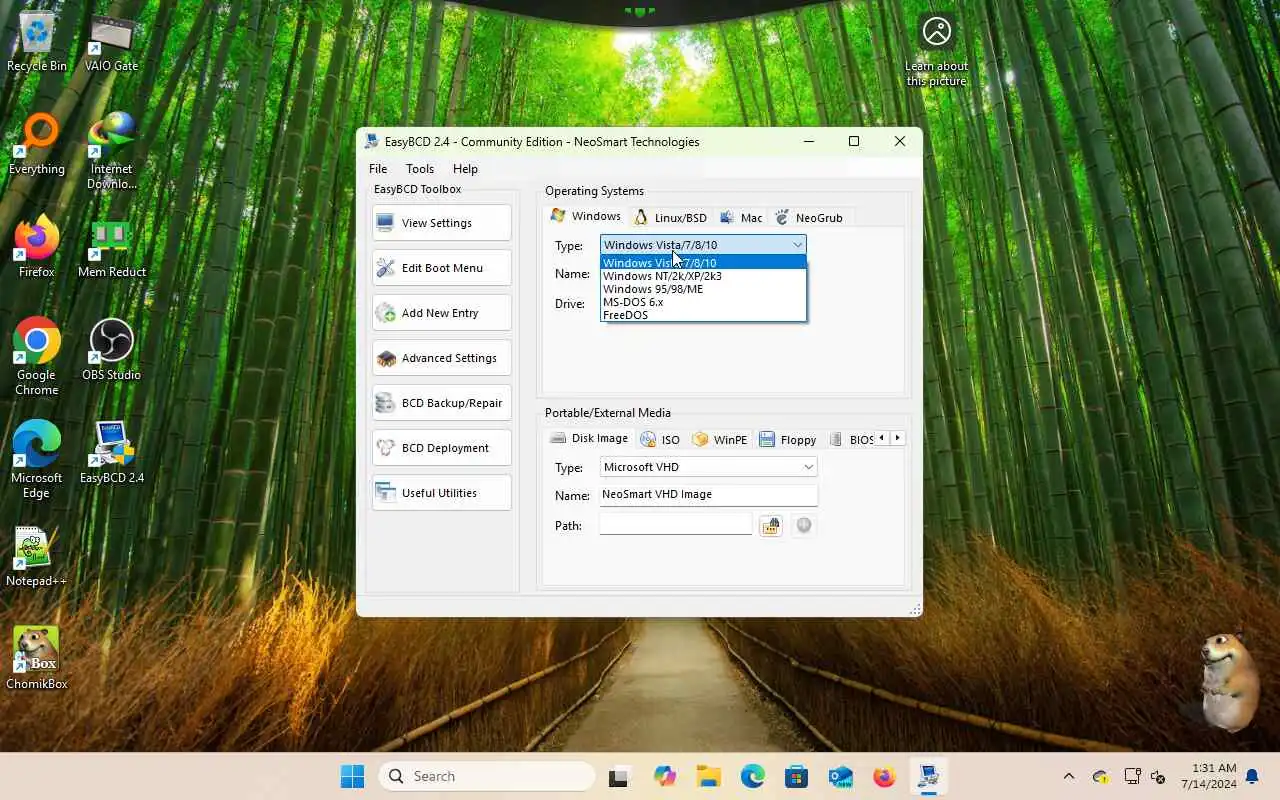Open Edge from the taskbar

[753, 776]
